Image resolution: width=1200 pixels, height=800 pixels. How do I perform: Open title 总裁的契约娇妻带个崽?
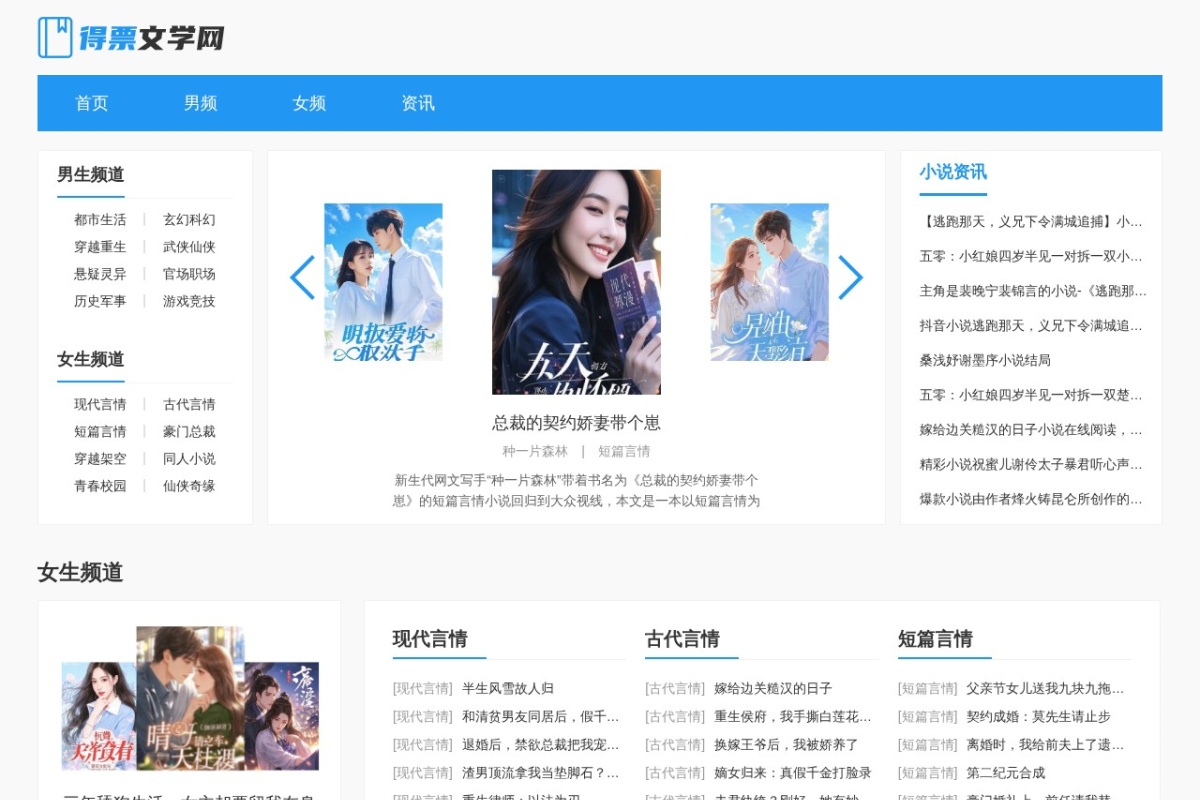point(576,422)
